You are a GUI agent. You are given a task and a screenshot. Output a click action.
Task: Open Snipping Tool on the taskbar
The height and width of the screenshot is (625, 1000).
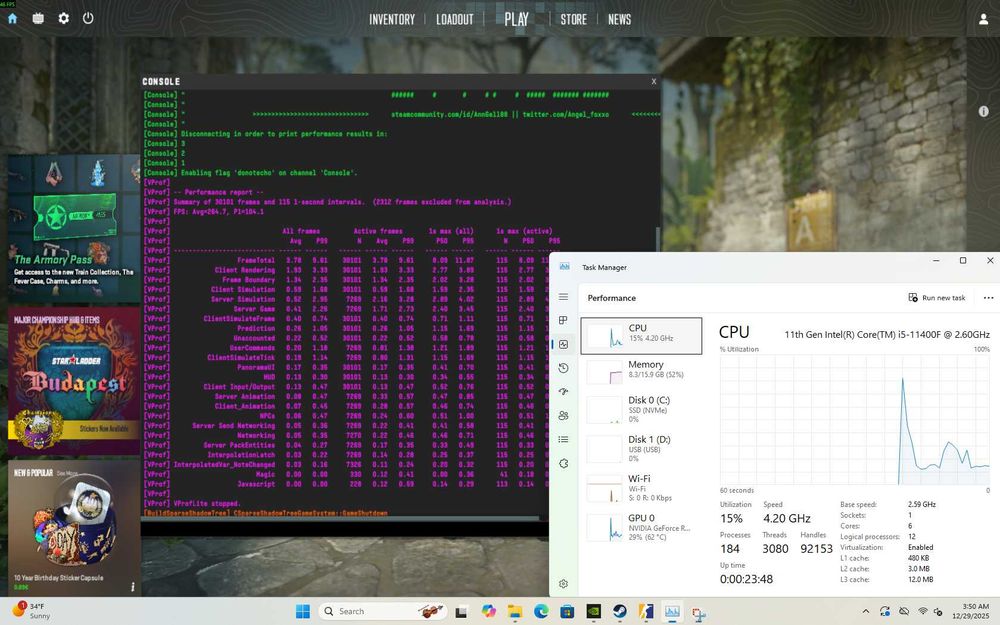click(x=698, y=613)
